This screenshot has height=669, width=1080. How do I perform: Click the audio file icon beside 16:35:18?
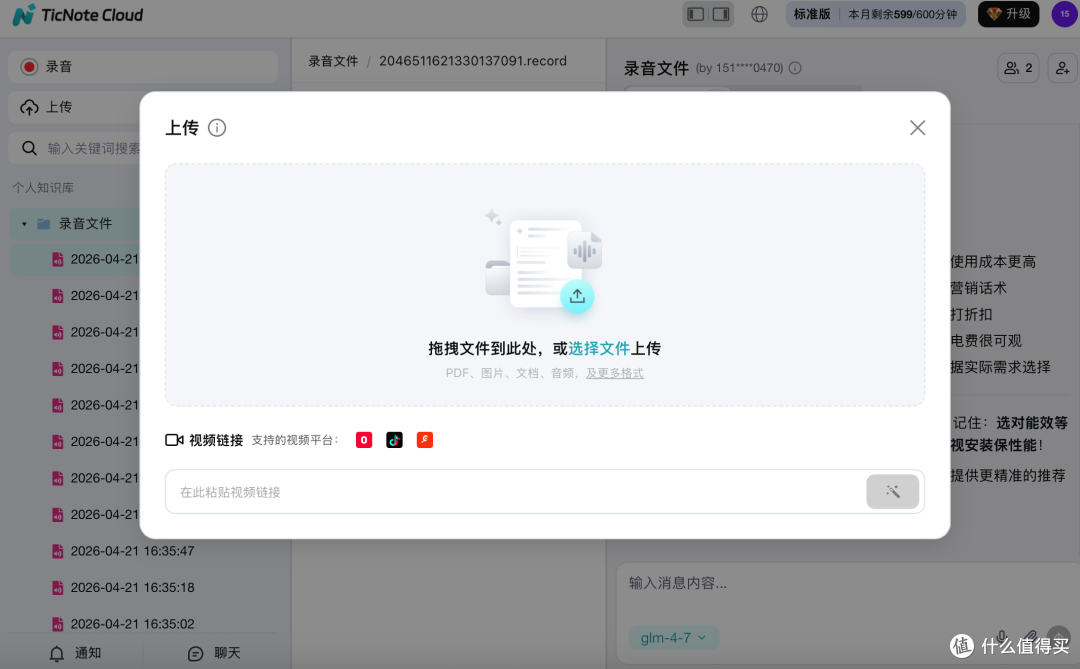tap(58, 588)
